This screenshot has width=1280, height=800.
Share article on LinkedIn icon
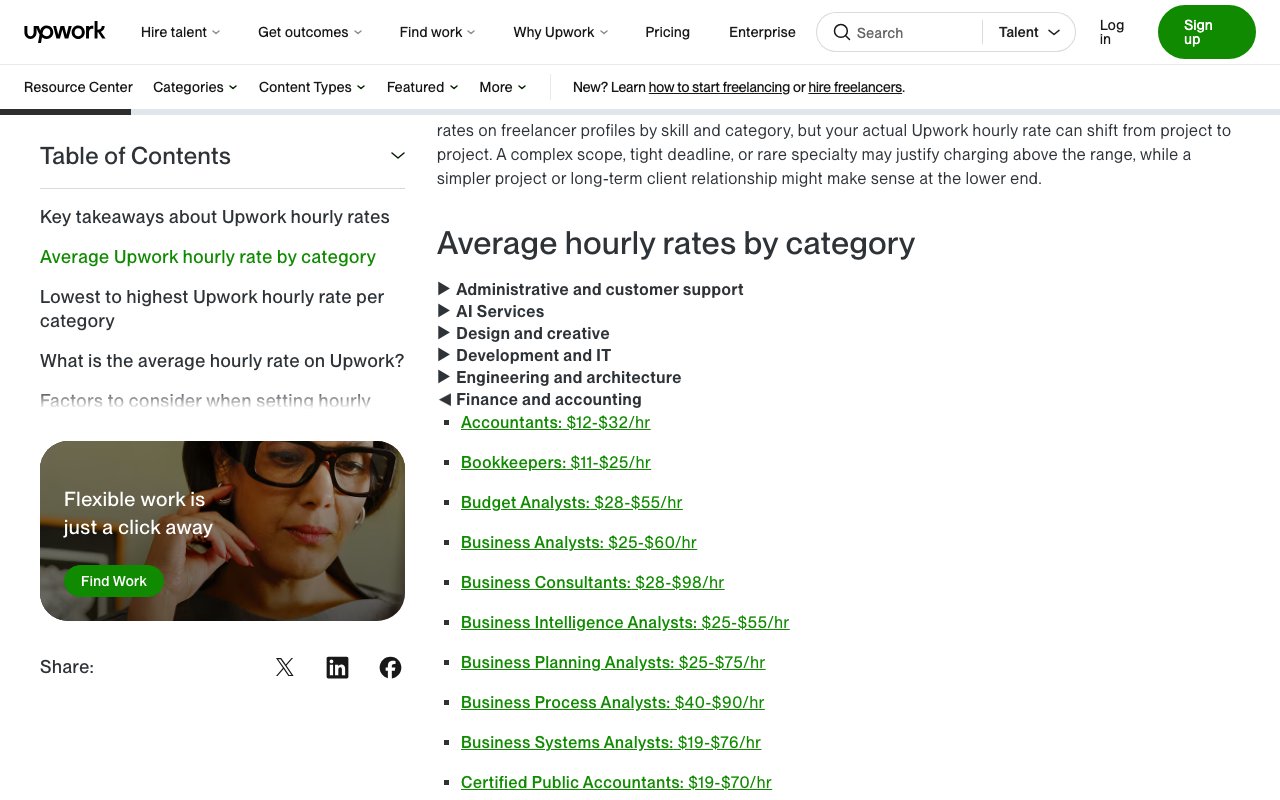click(x=338, y=667)
